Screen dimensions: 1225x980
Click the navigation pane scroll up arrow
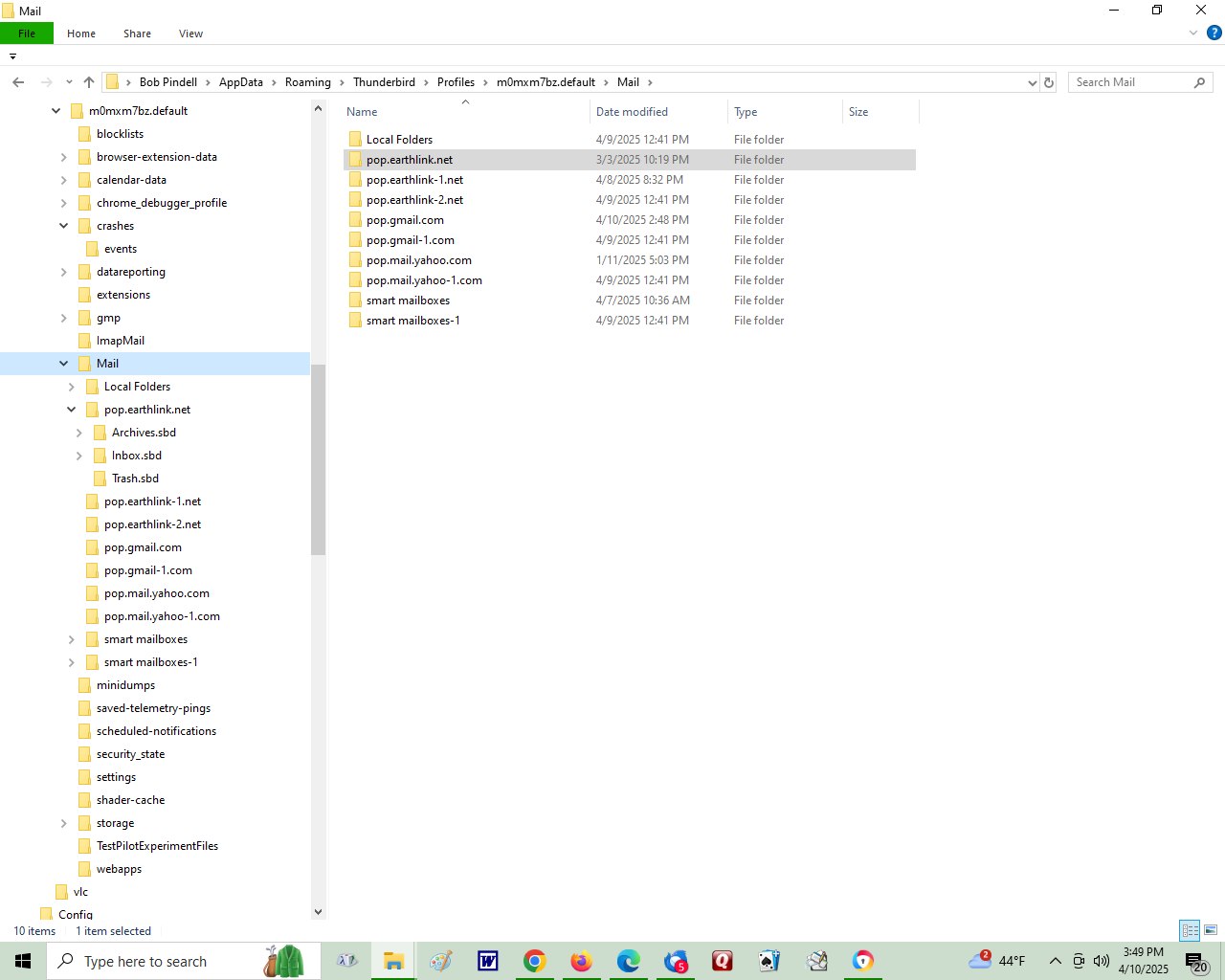318,108
